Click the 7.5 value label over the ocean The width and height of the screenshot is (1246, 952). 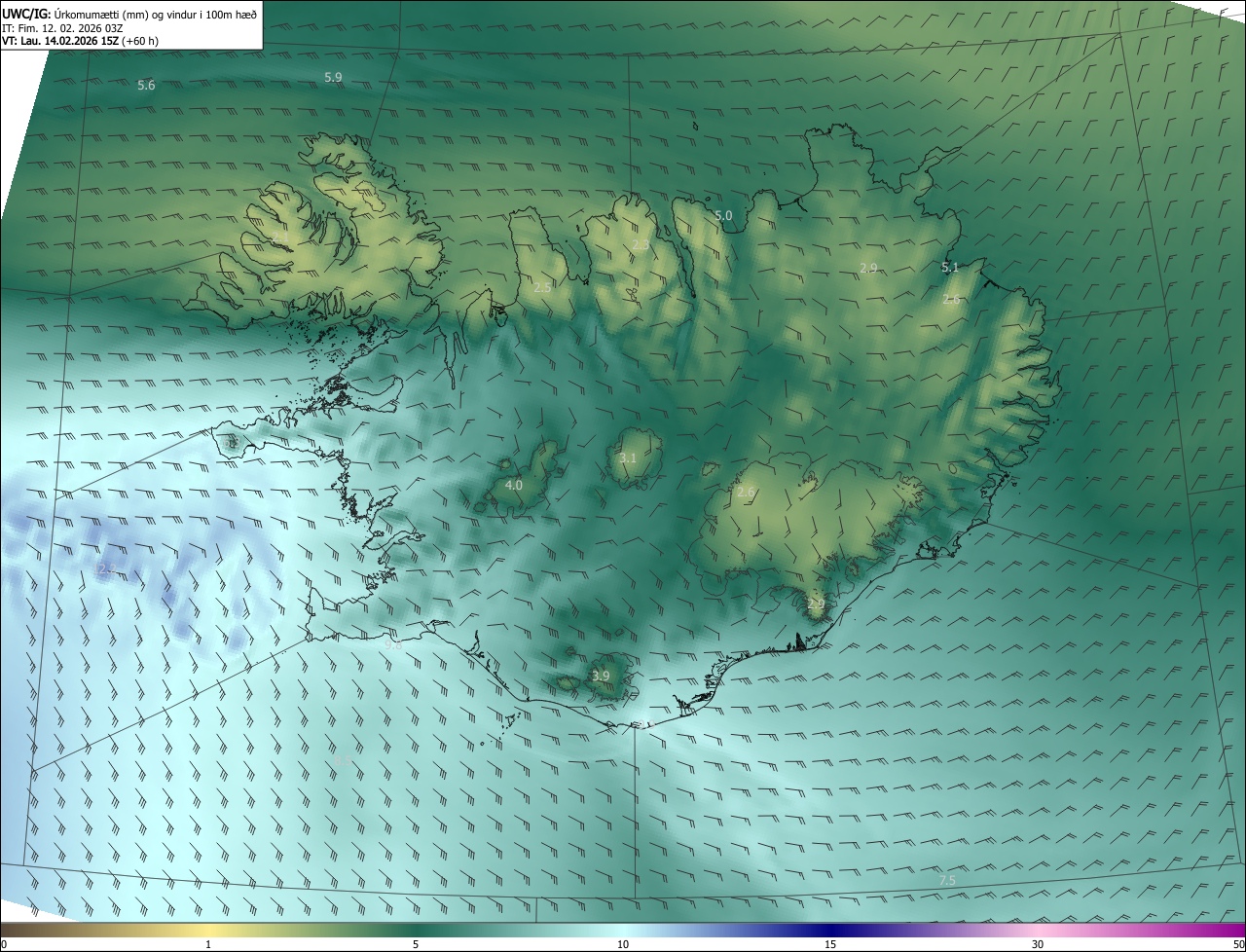coord(947,880)
